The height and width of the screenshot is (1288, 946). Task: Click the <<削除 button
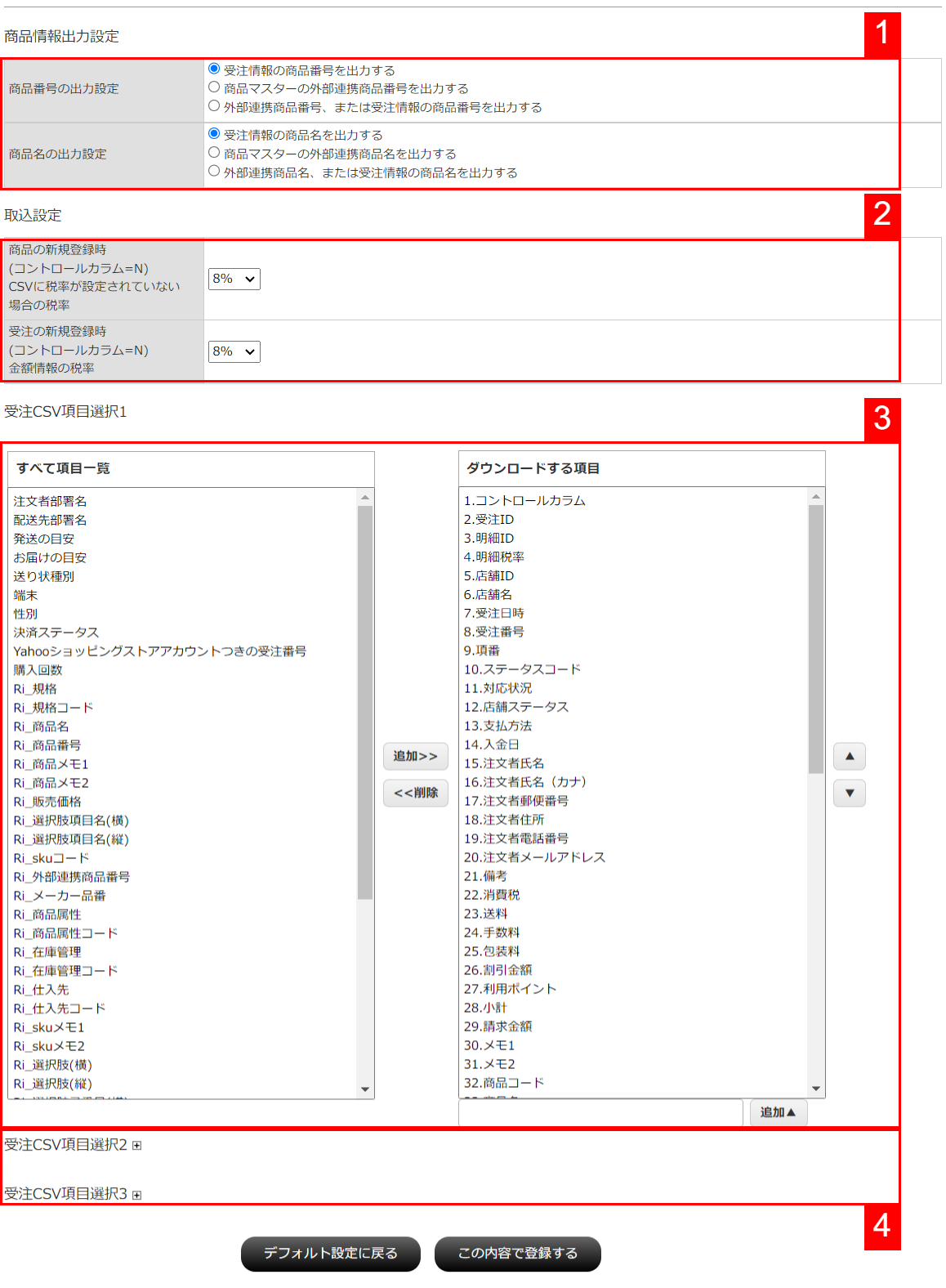click(415, 793)
